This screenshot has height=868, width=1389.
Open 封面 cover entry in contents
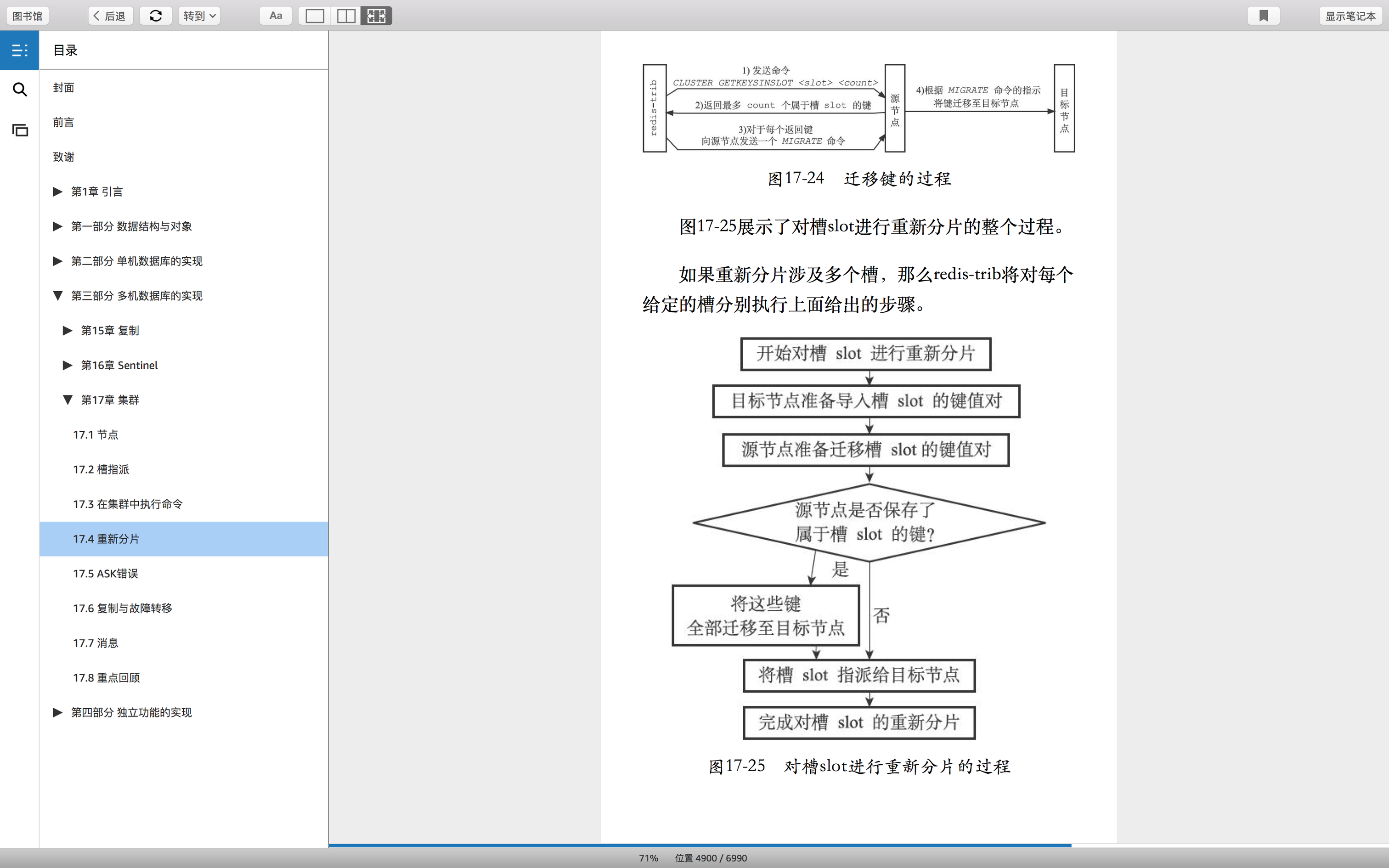pyautogui.click(x=64, y=88)
